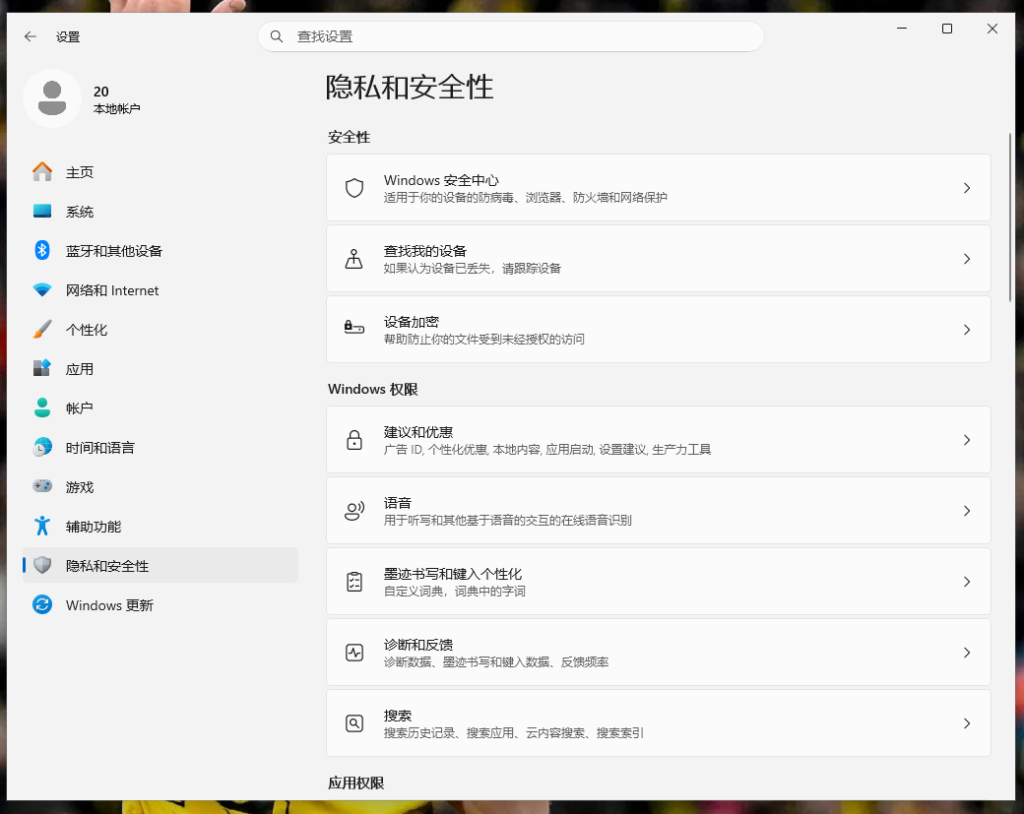Viewport: 1024px width, 814px height.
Task: Open 搜索 title in Windows 权限
Action: click(x=397, y=715)
